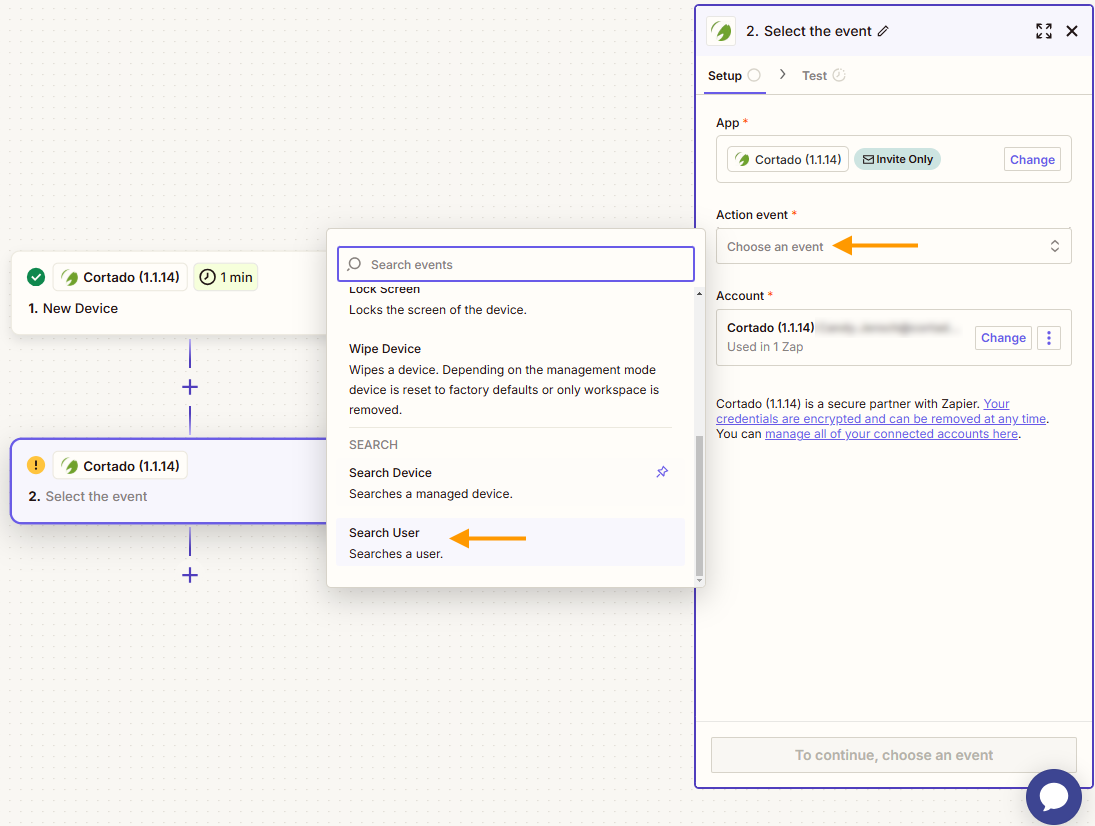Close the Select the event panel

[x=1072, y=31]
